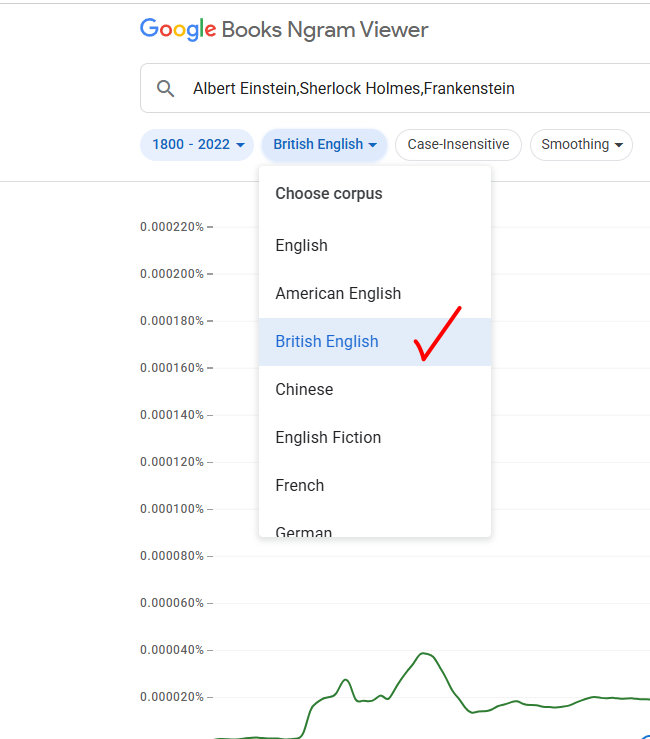
Task: Click the green ngram line peak
Action: click(x=423, y=653)
